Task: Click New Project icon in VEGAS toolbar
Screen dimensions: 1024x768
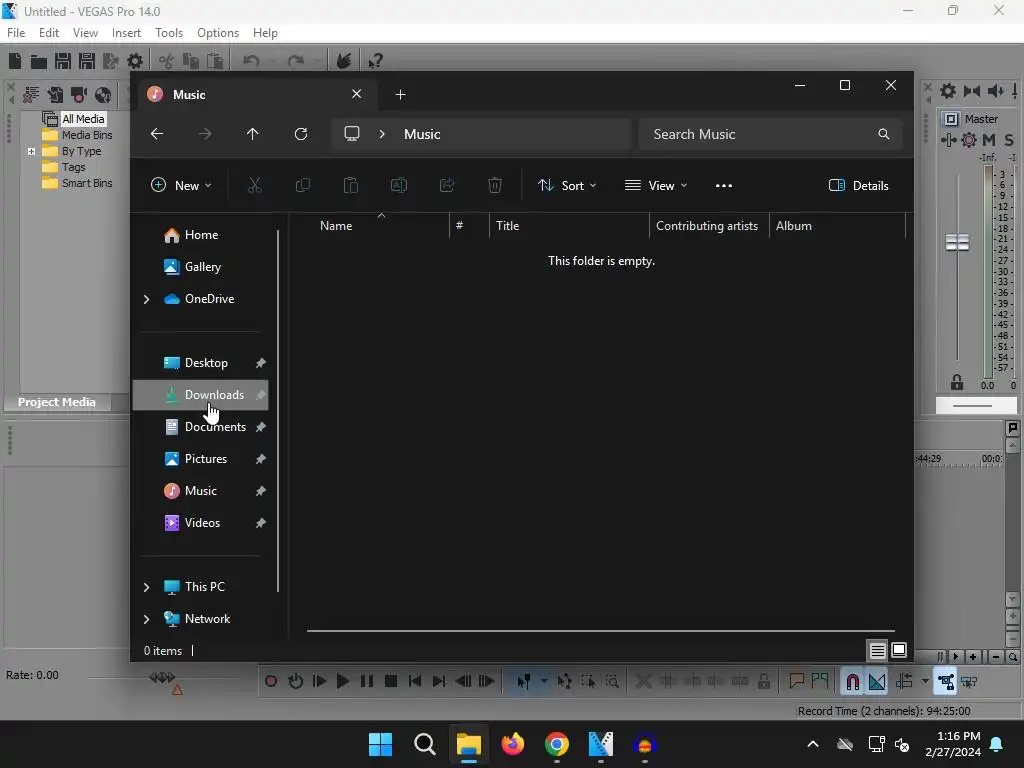Action: (15, 61)
